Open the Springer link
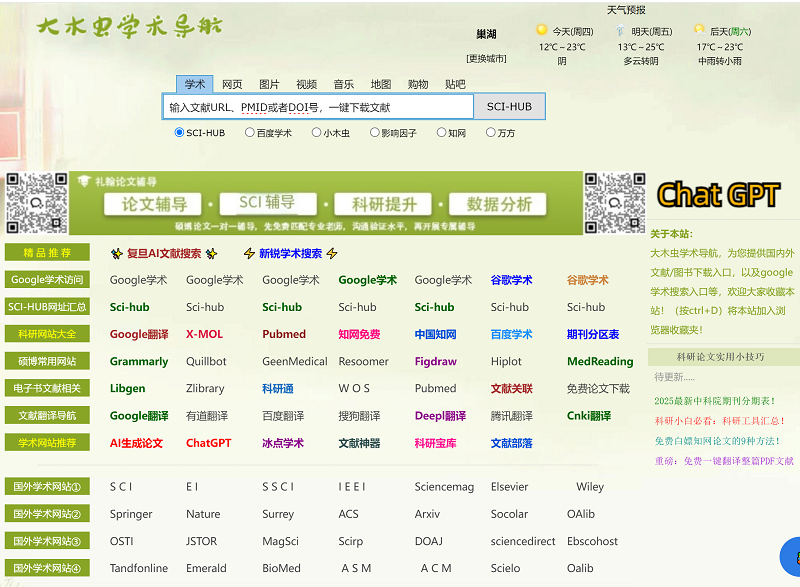The width and height of the screenshot is (800, 587). [x=131, y=514]
